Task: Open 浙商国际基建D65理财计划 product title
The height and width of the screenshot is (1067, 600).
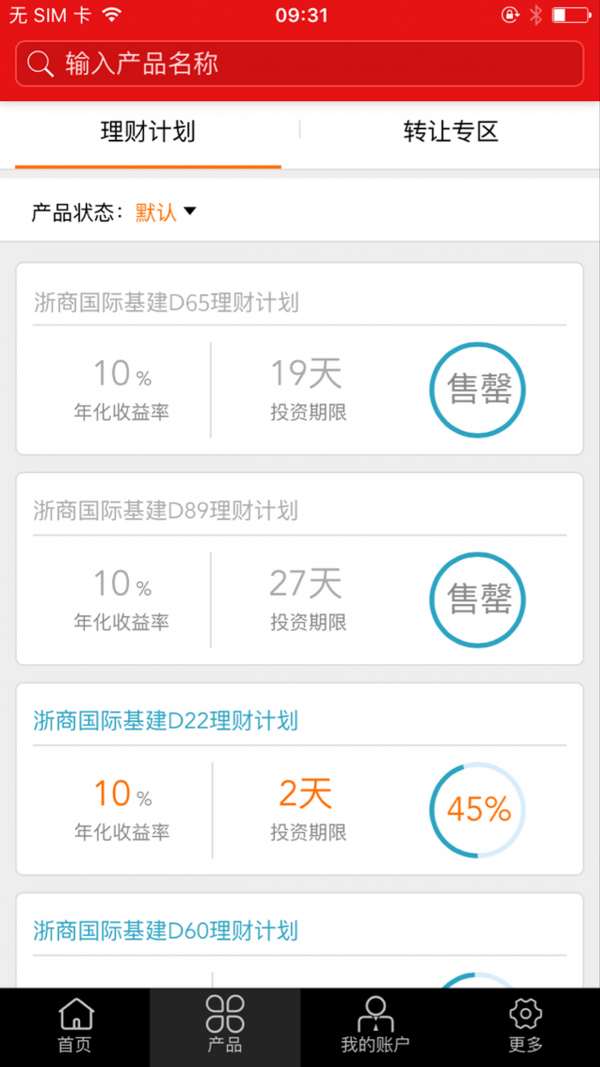Action: [166, 301]
